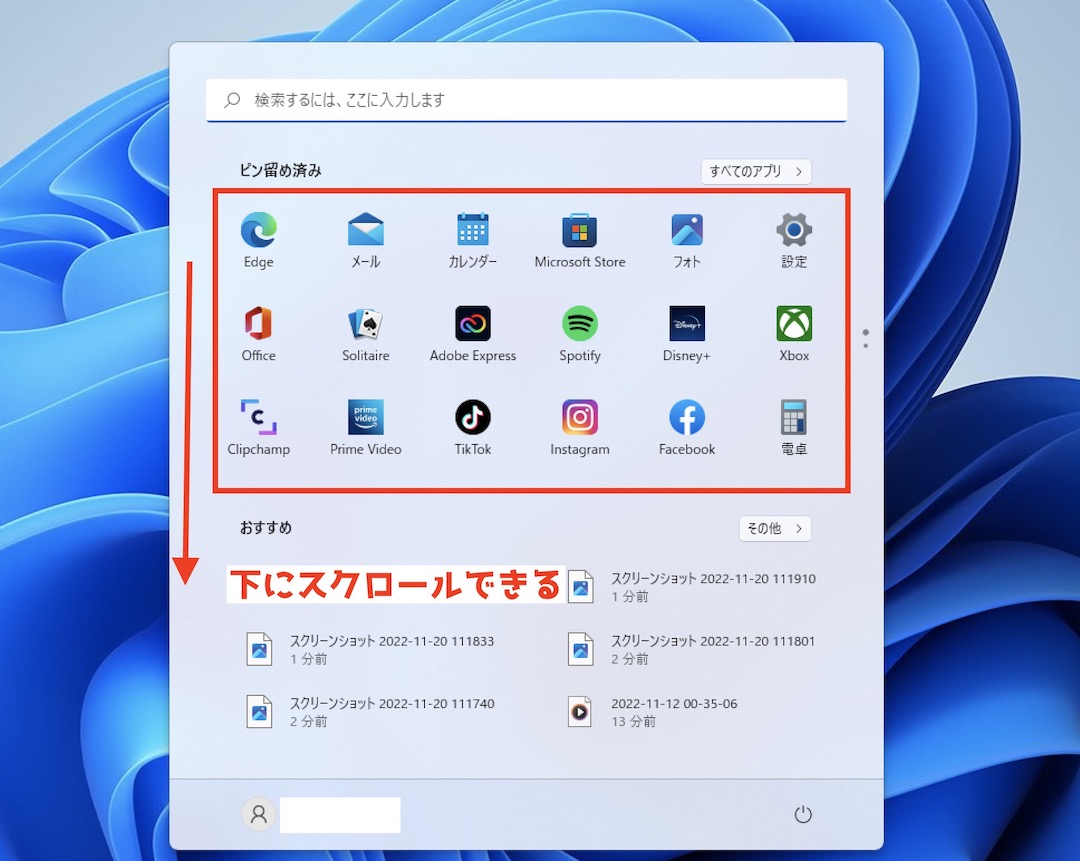Expand その他 to see more recommendations
Viewport: 1080px width, 861px height.
[775, 528]
